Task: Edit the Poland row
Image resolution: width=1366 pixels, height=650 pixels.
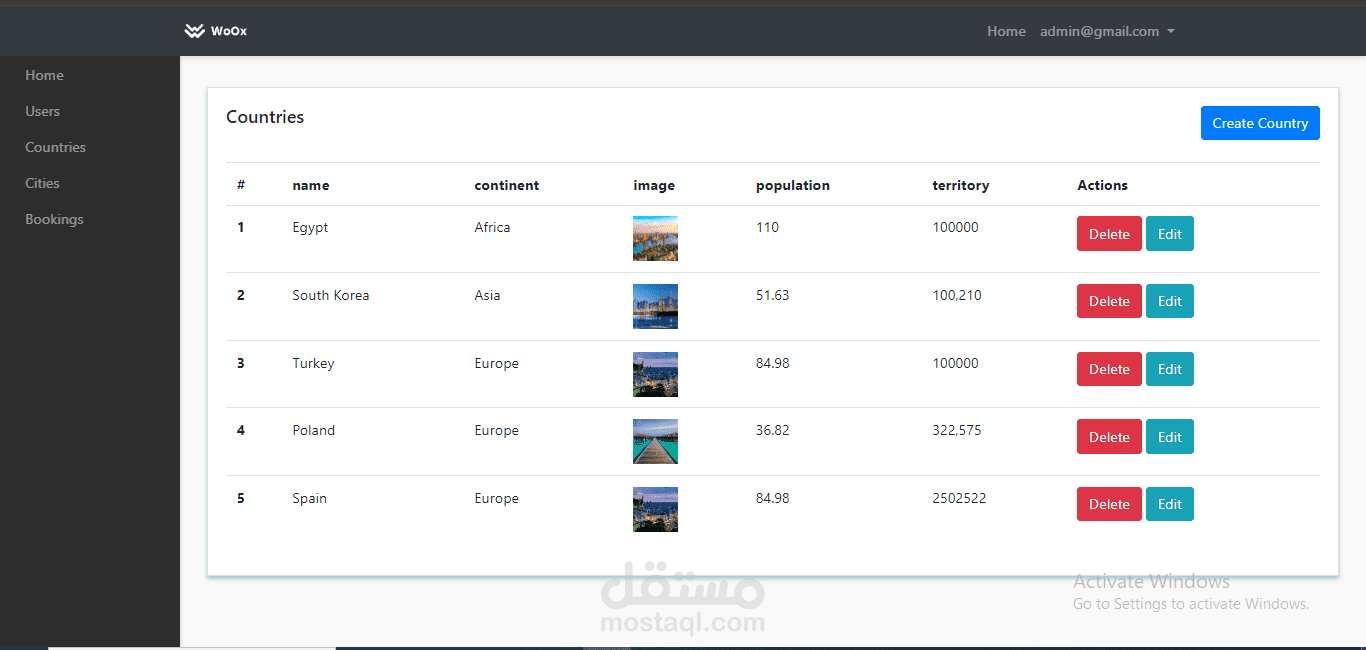Action: [1170, 437]
